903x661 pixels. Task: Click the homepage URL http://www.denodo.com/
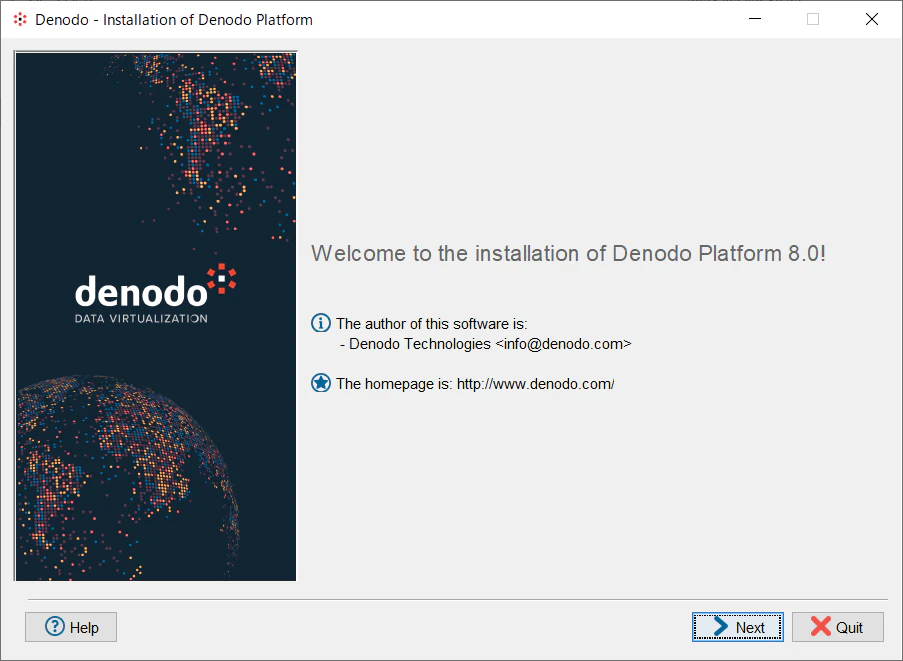coord(536,384)
